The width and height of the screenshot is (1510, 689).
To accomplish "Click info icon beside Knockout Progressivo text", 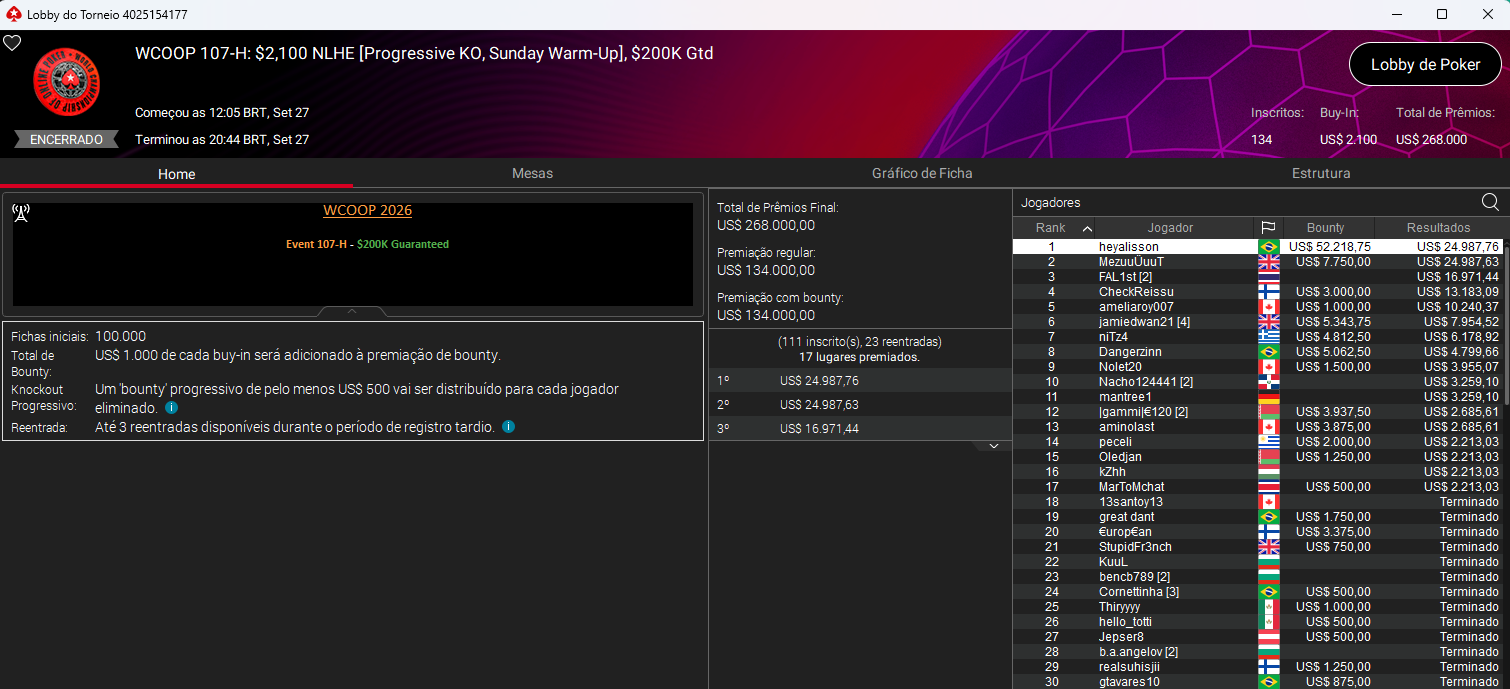I will [171, 408].
